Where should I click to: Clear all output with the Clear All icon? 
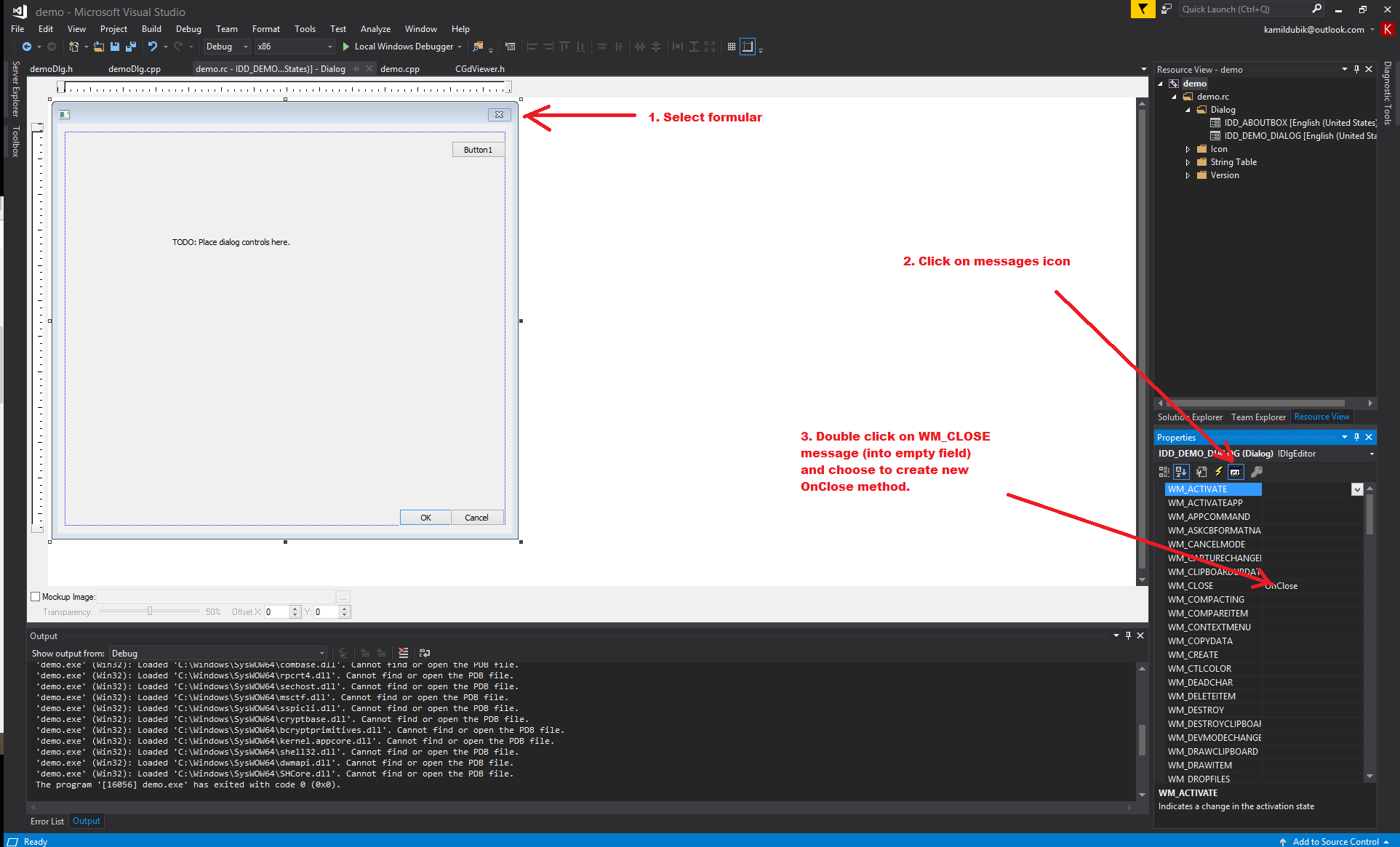coord(404,653)
